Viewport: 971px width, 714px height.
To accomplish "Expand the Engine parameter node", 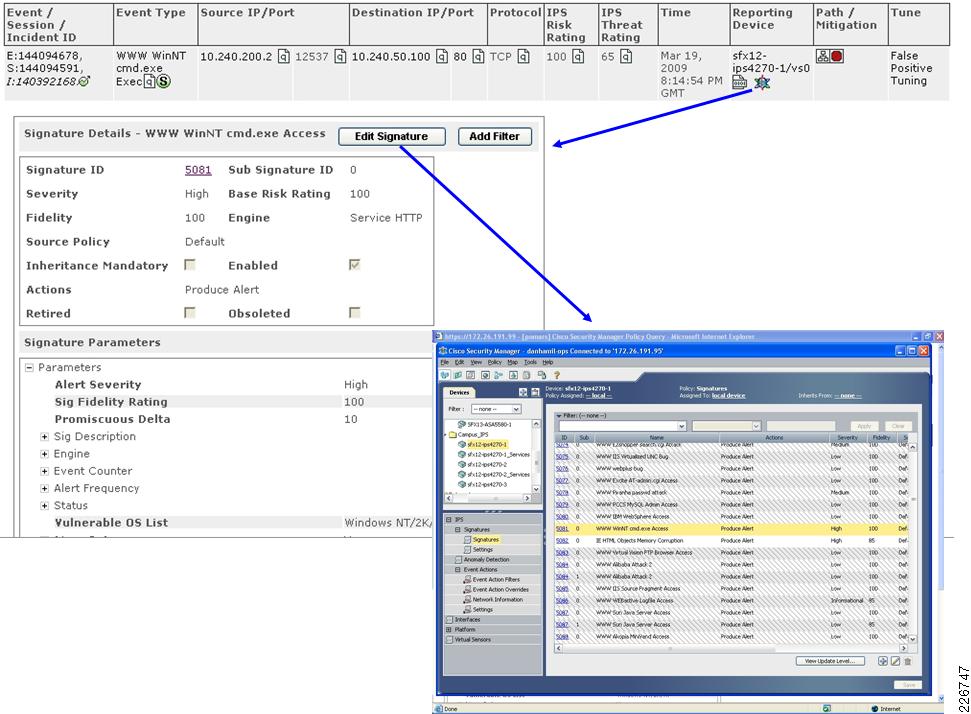I will (45, 454).
